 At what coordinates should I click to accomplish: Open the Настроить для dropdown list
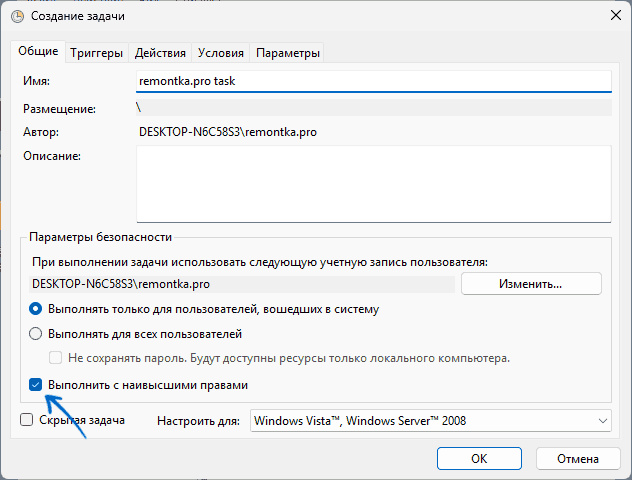[430, 421]
